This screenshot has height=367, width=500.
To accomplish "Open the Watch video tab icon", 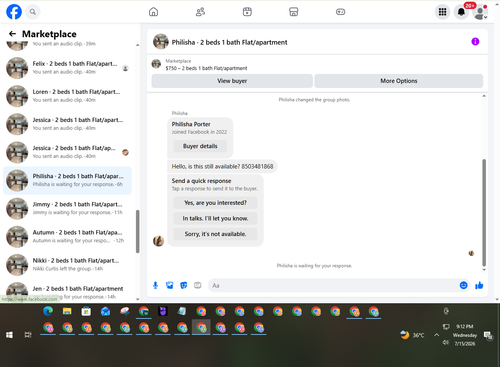I will (247, 12).
